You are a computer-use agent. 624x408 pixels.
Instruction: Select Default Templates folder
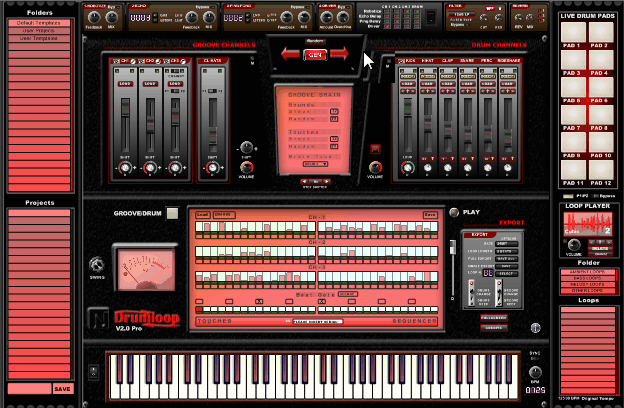point(39,23)
